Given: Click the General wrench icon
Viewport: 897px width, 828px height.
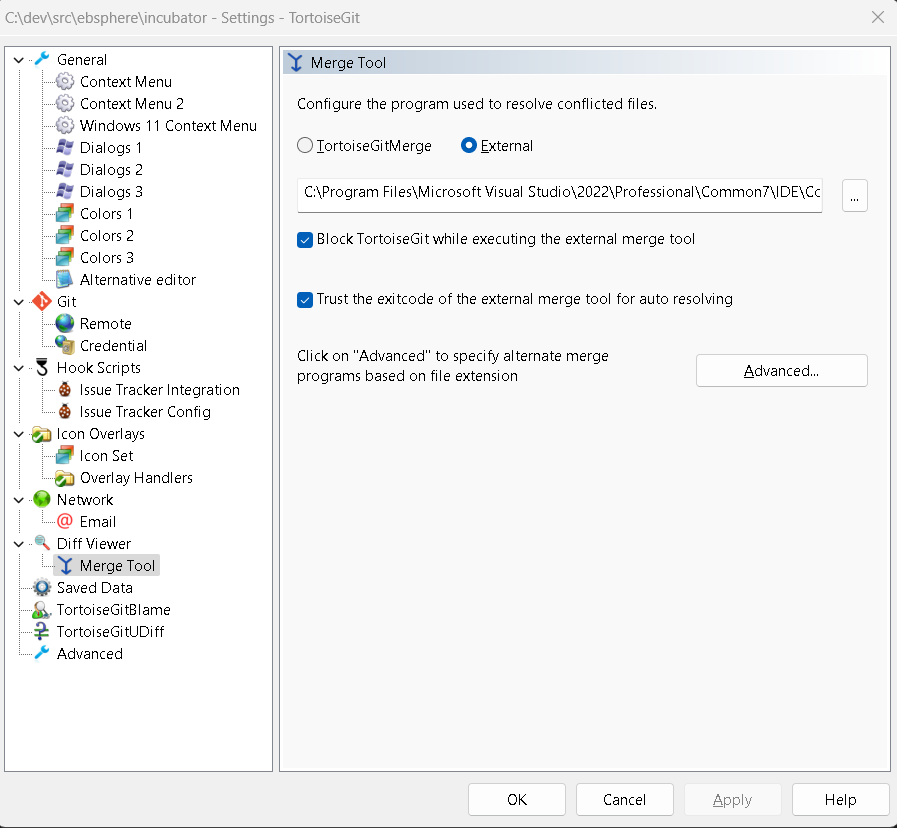Looking at the screenshot, I should tap(42, 60).
